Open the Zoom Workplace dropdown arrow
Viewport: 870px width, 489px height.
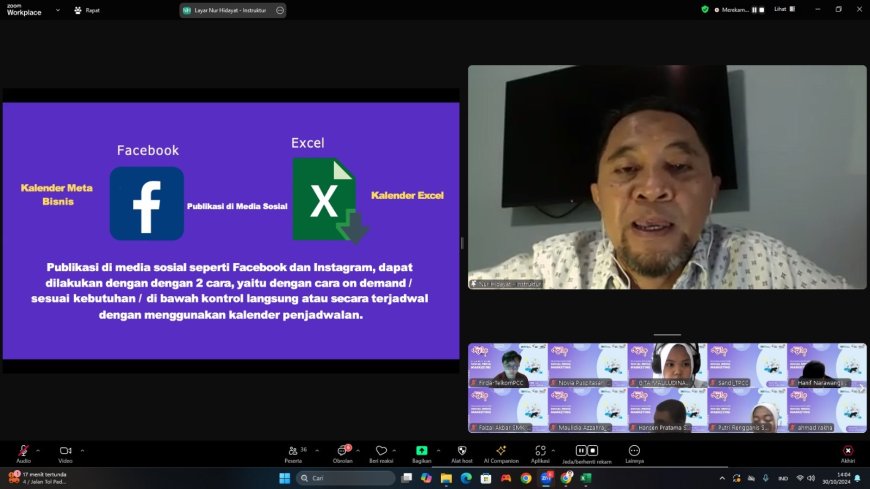point(58,10)
